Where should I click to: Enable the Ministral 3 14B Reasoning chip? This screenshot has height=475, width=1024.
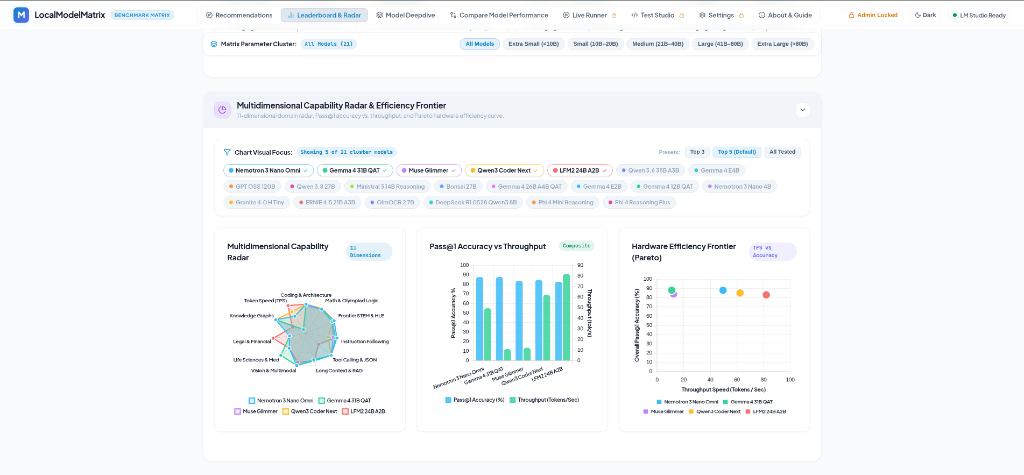387,187
